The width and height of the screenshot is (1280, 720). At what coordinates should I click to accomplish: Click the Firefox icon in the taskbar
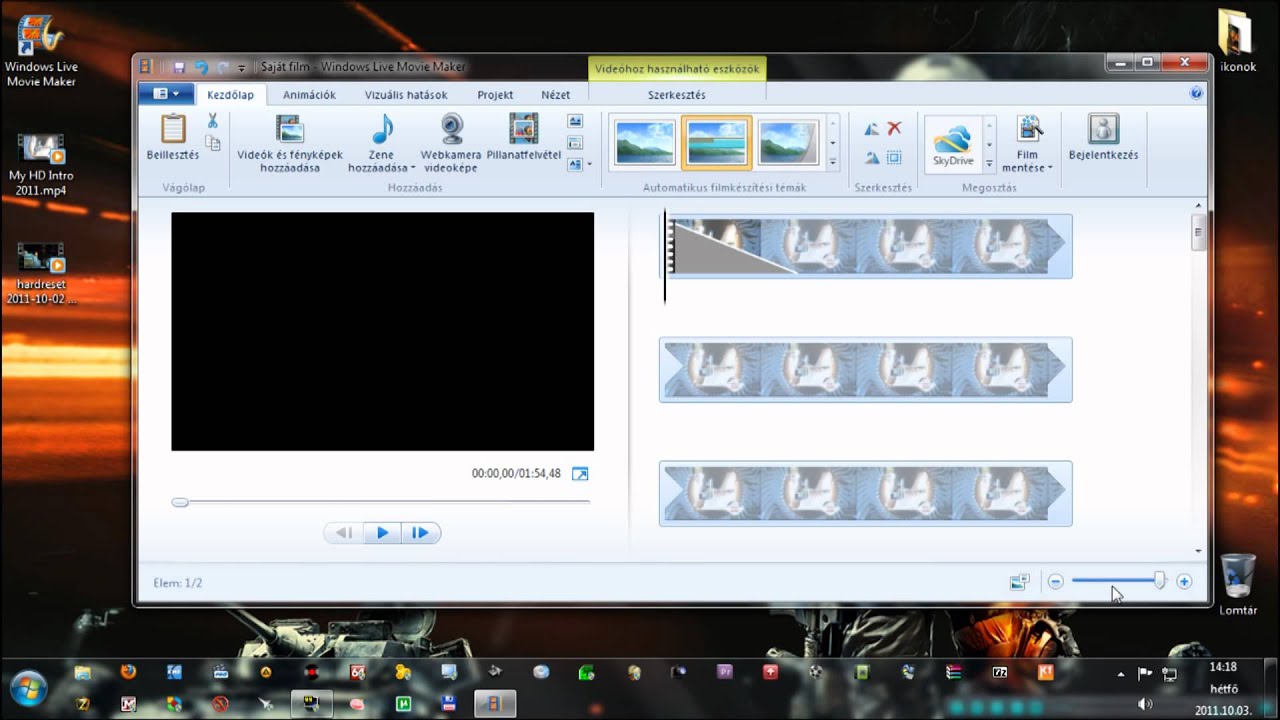(x=128, y=672)
